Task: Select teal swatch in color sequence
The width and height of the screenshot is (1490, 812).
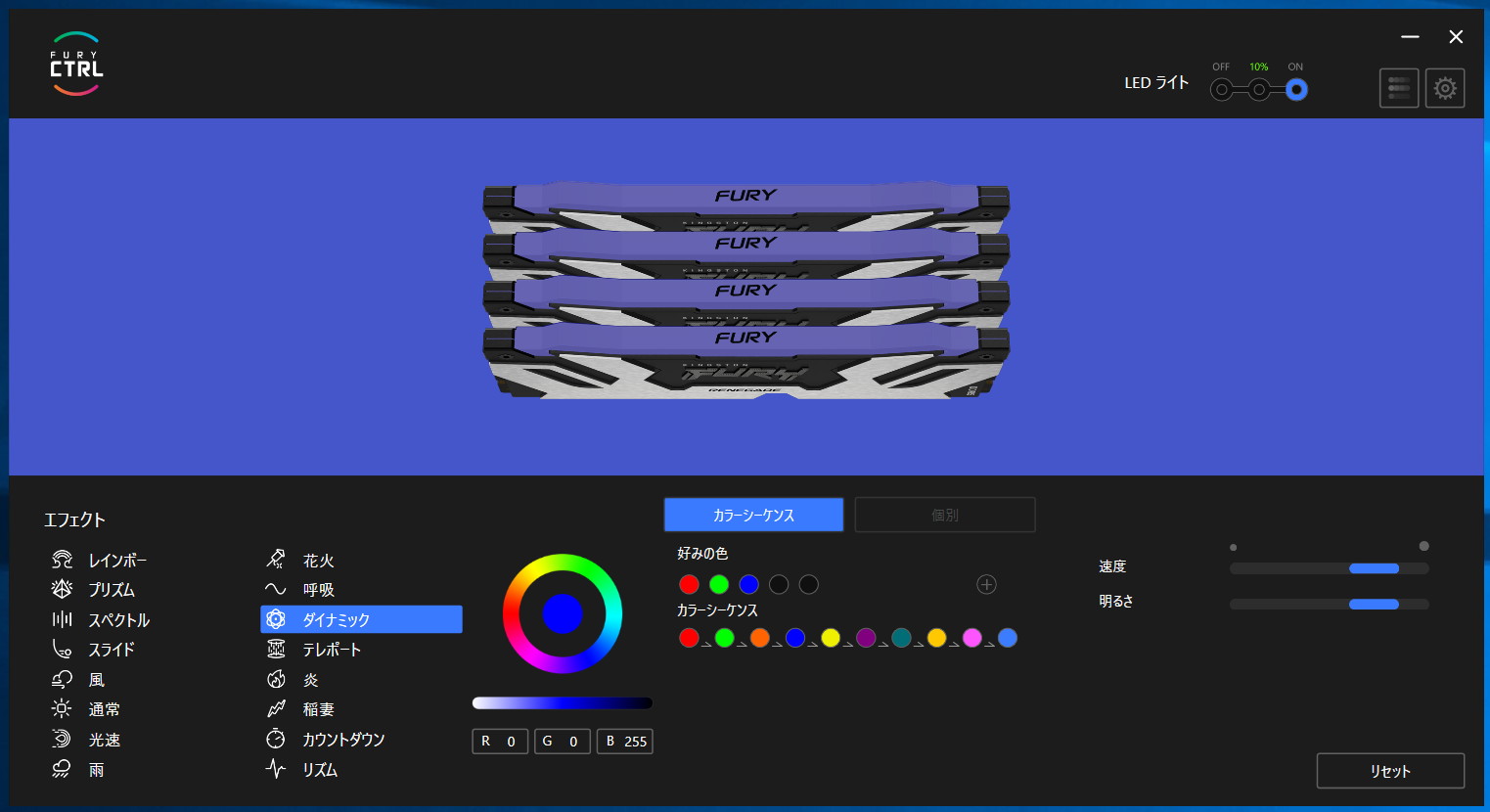Action: click(x=901, y=638)
